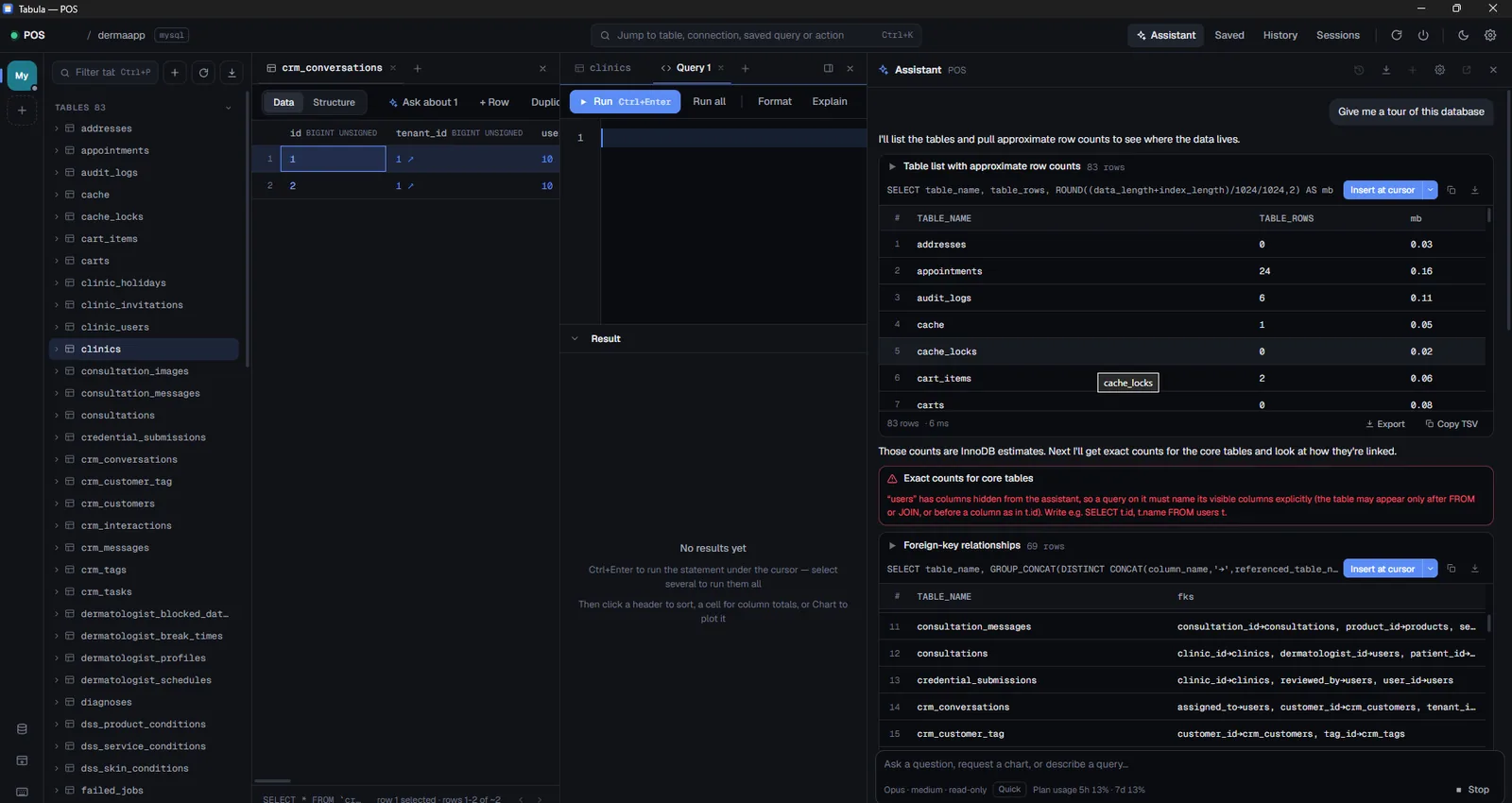Click in the Filter tables search field

point(105,73)
